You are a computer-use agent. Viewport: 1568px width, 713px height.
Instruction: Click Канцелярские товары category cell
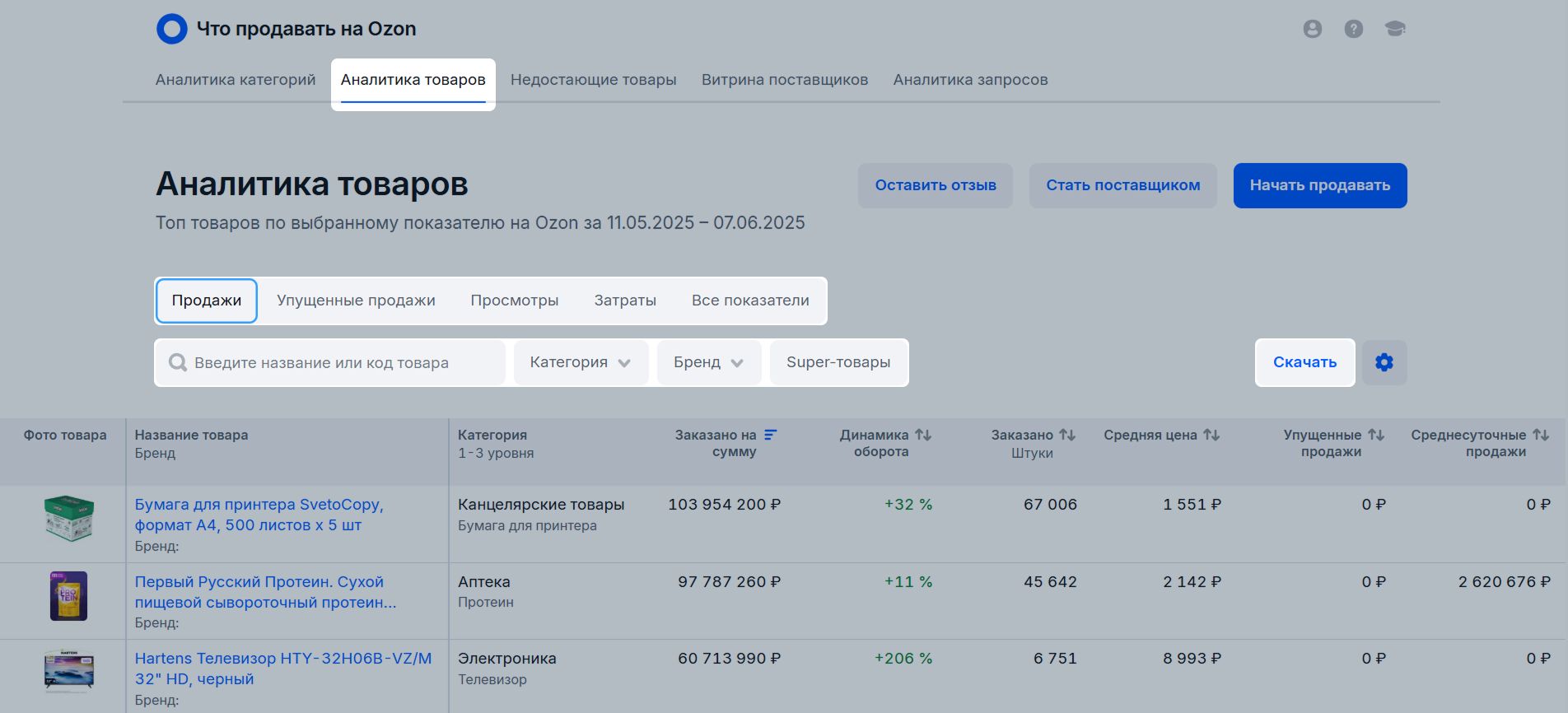[x=541, y=505]
